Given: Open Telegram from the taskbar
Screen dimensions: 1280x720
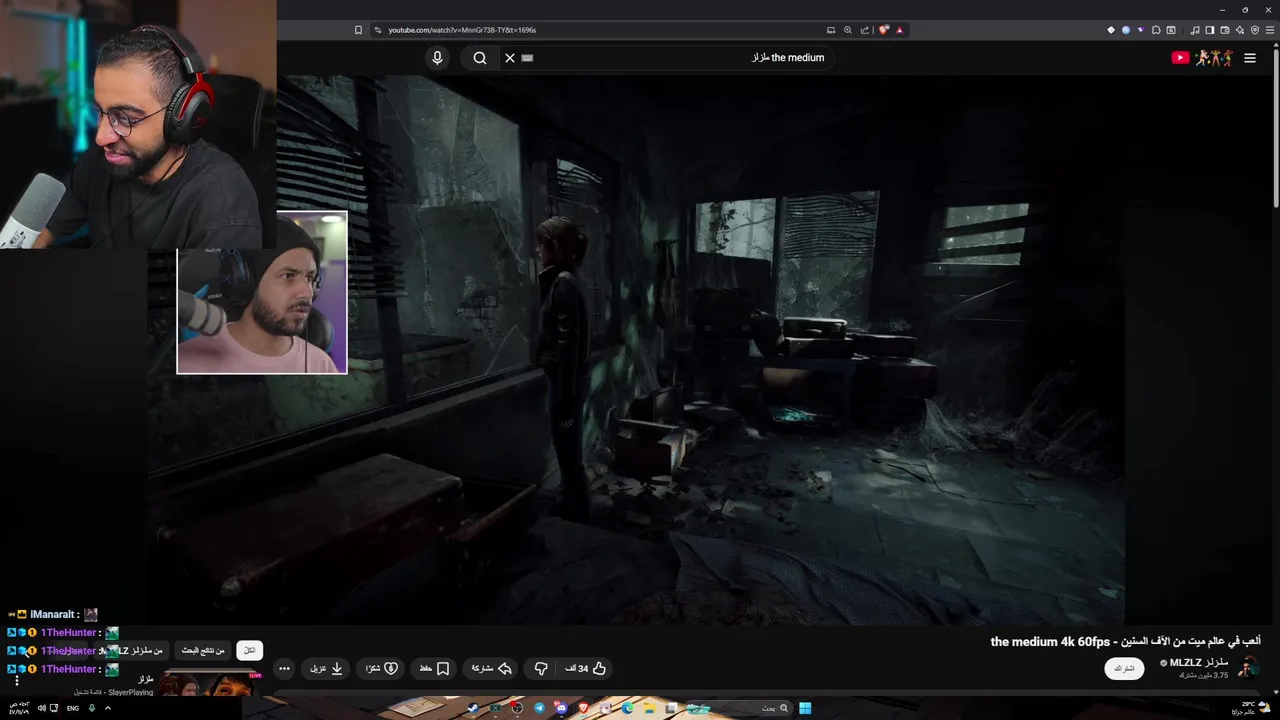Looking at the screenshot, I should tap(539, 708).
